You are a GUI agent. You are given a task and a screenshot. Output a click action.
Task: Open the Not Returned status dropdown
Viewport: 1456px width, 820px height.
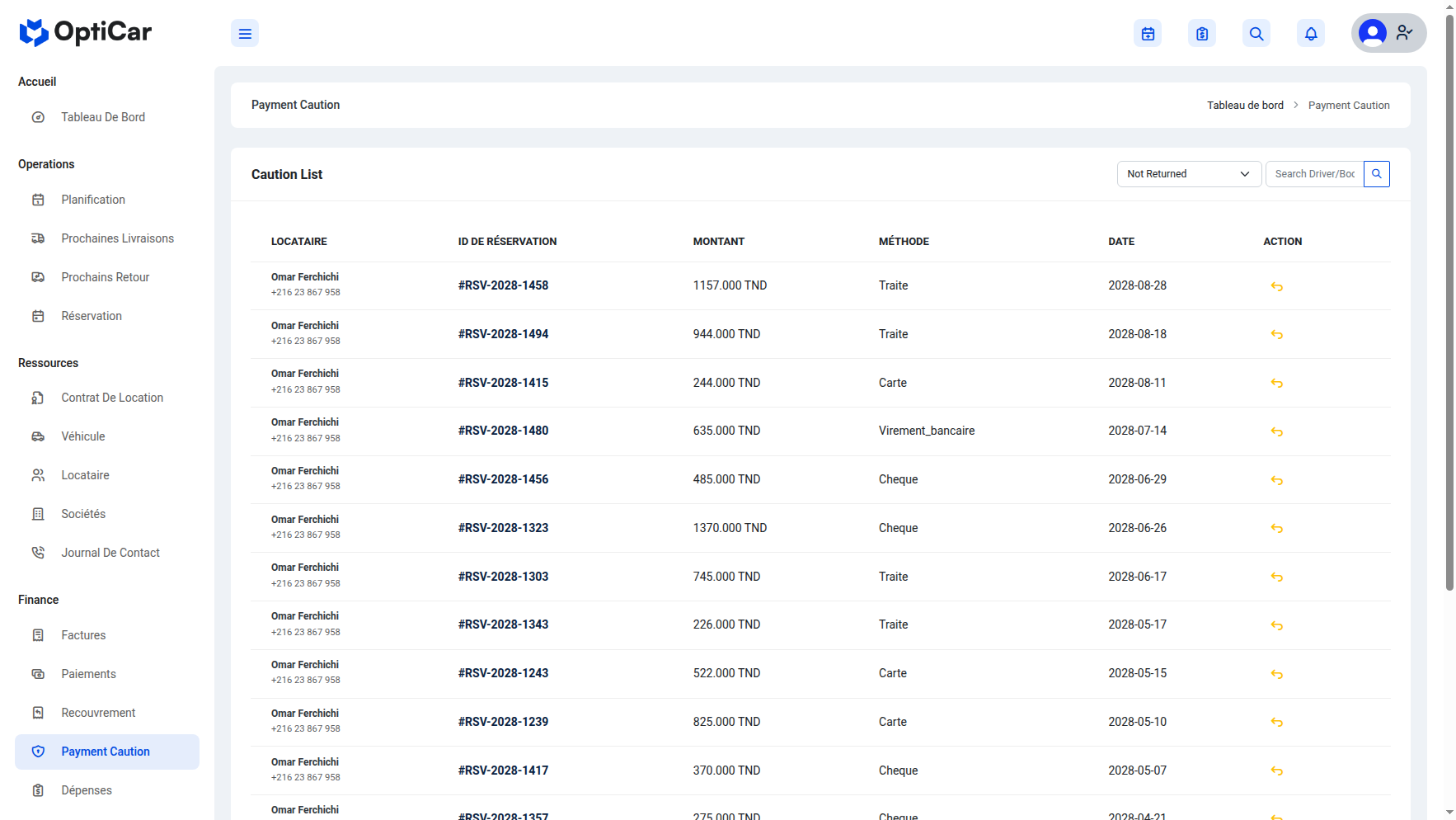1189,174
